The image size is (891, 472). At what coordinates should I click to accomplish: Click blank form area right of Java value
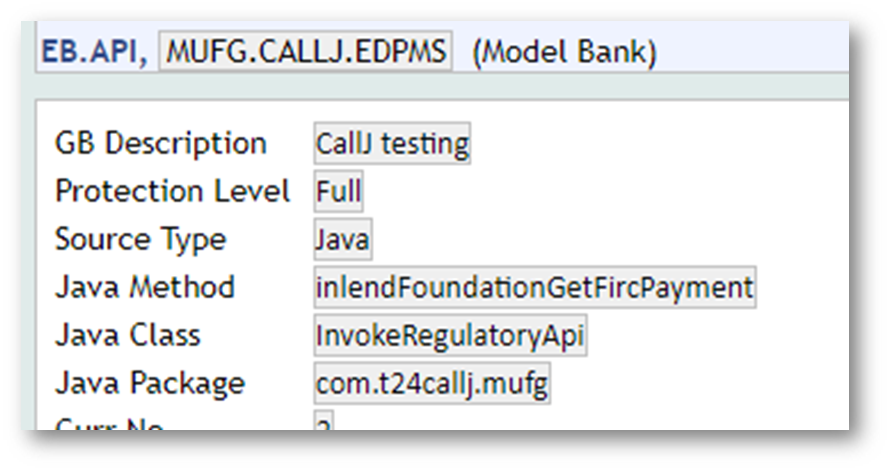click(x=600, y=240)
